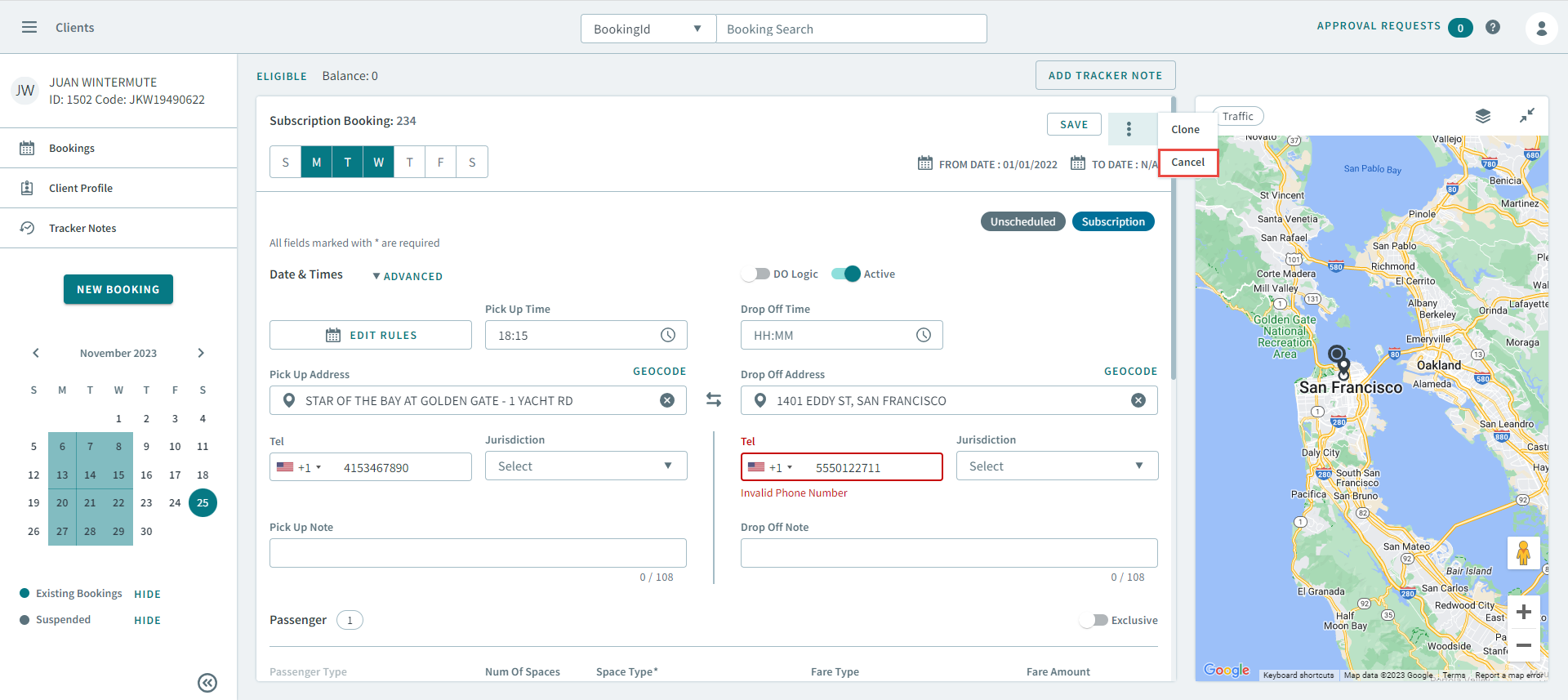Screen dimensions: 1568x700
Task: Clear the pick up address field
Action: 667,400
